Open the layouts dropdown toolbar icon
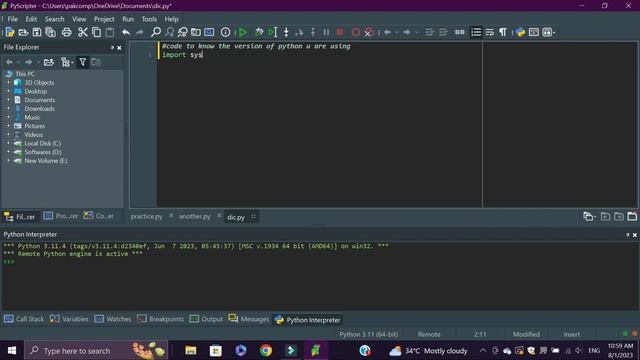This screenshot has width=640, height=360. point(549,32)
